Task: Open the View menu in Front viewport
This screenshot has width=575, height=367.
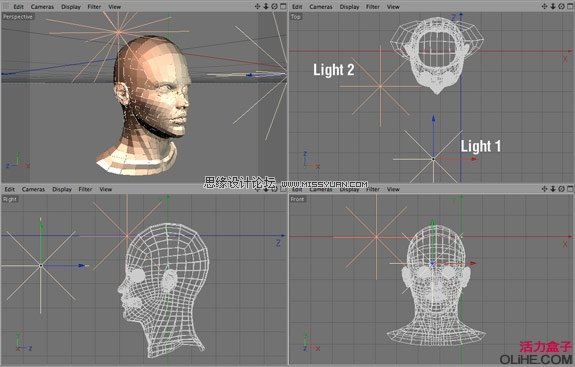Action: 393,189
